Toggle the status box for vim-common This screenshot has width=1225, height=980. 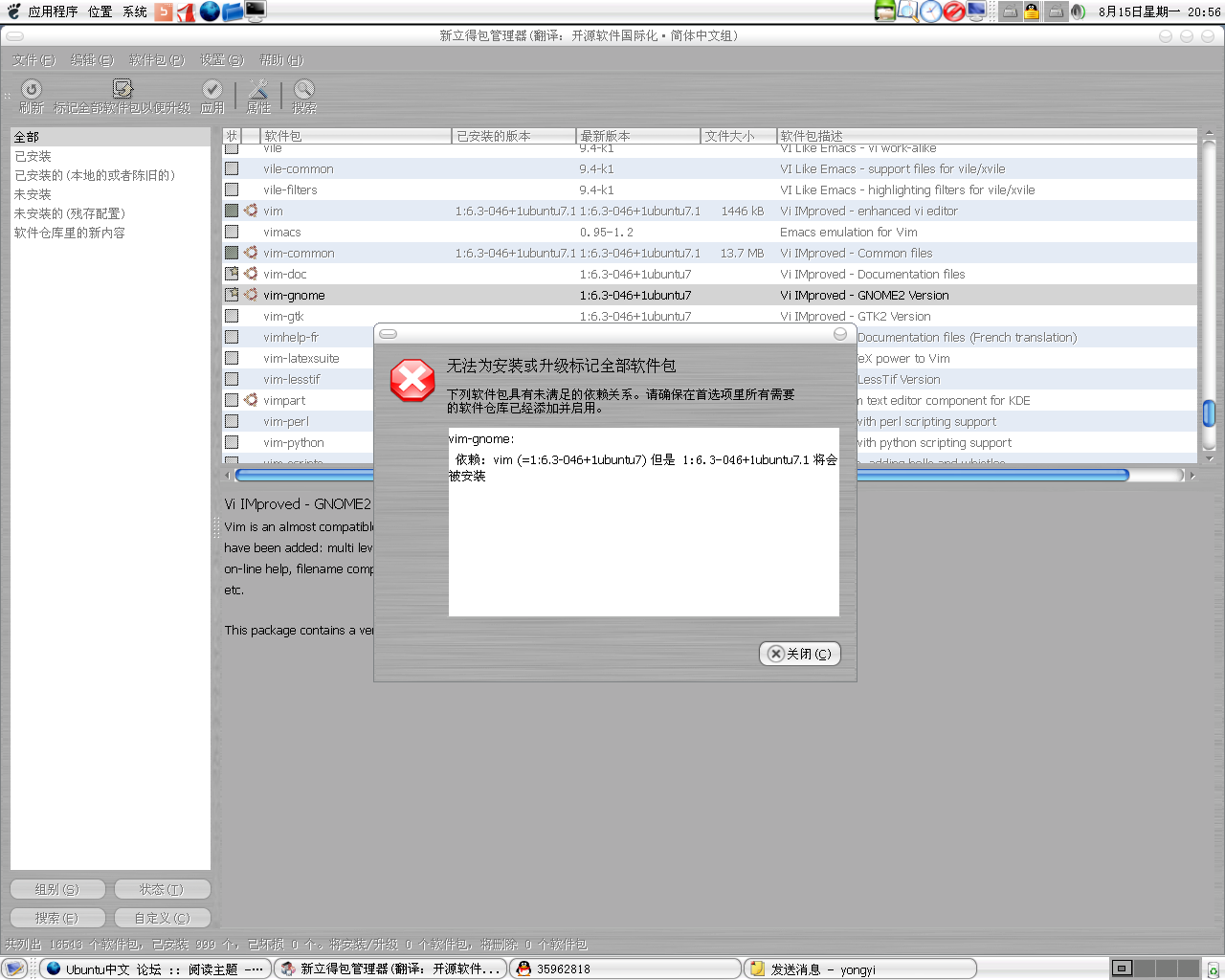[232, 253]
